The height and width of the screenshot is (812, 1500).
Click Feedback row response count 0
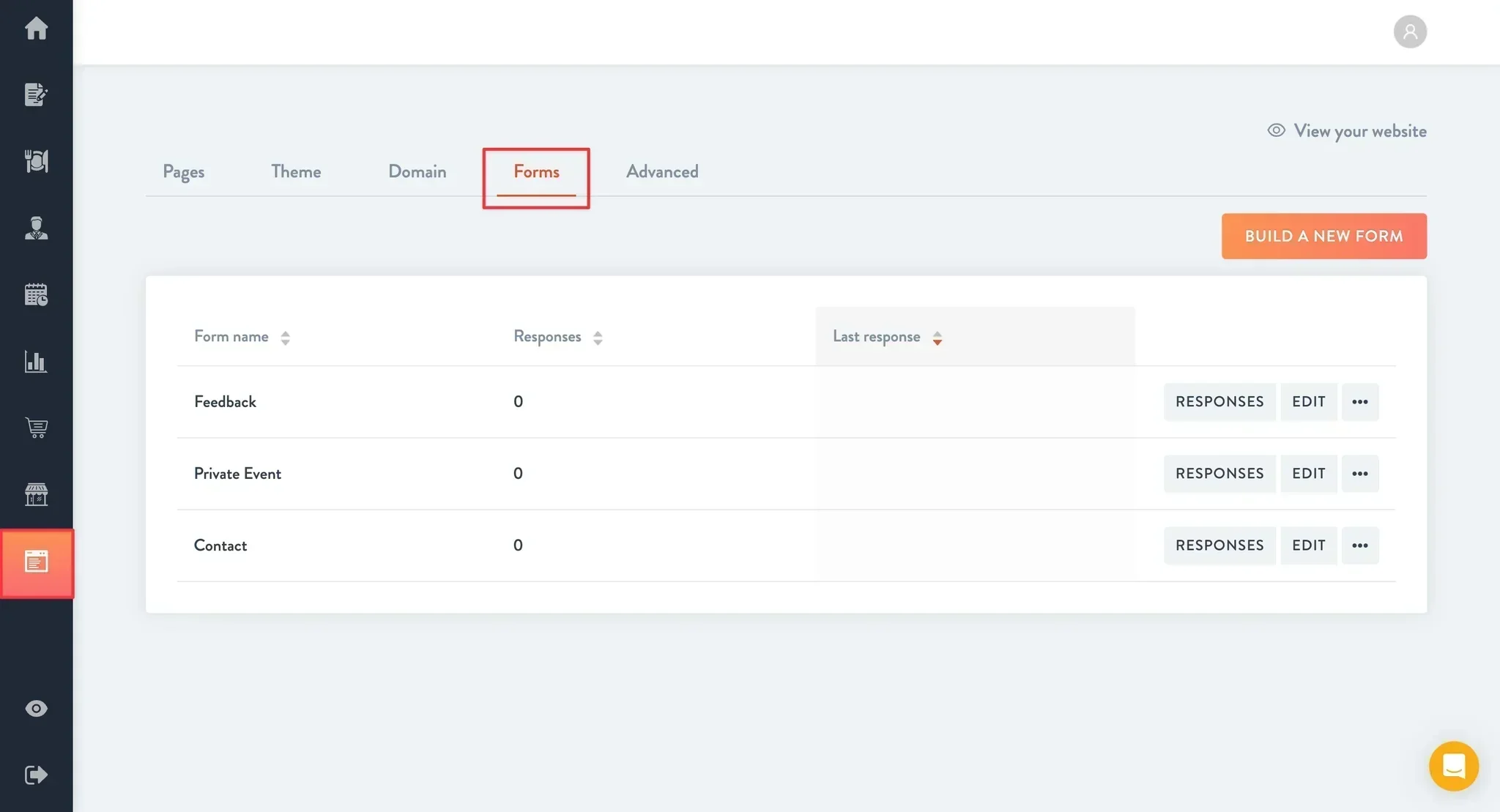tap(518, 401)
